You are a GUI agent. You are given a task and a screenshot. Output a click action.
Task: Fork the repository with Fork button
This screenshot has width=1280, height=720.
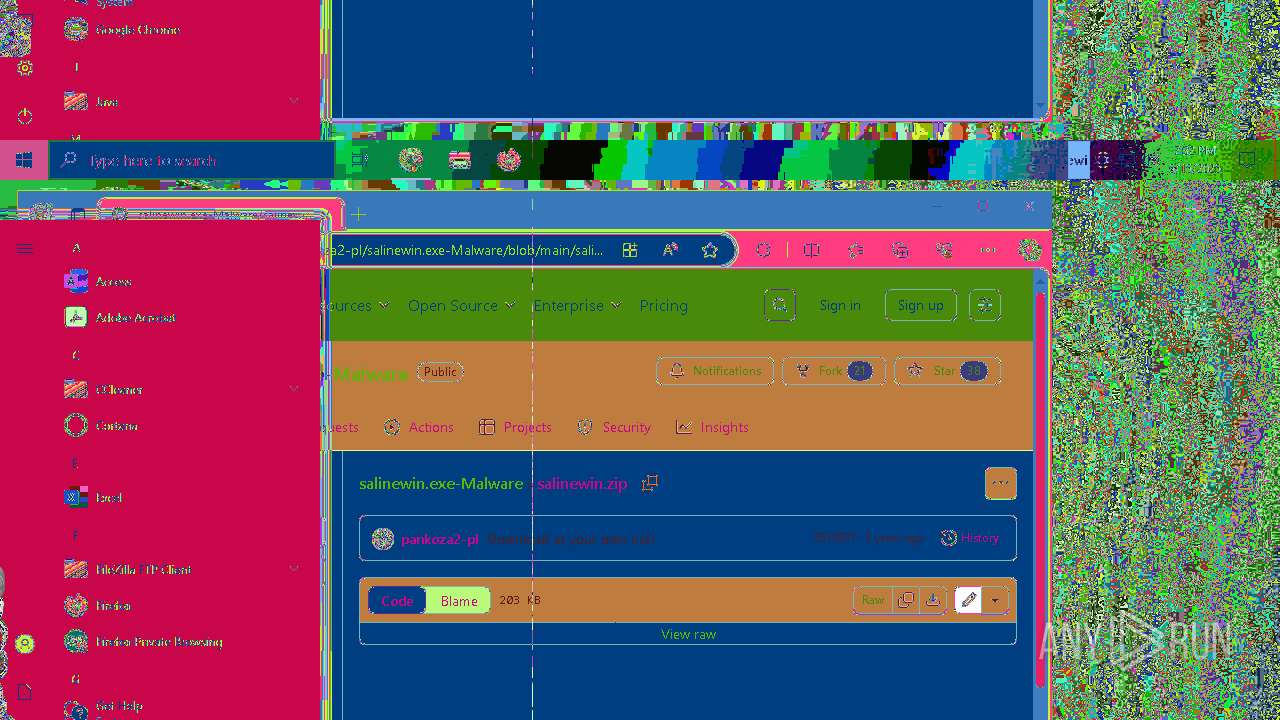click(833, 371)
